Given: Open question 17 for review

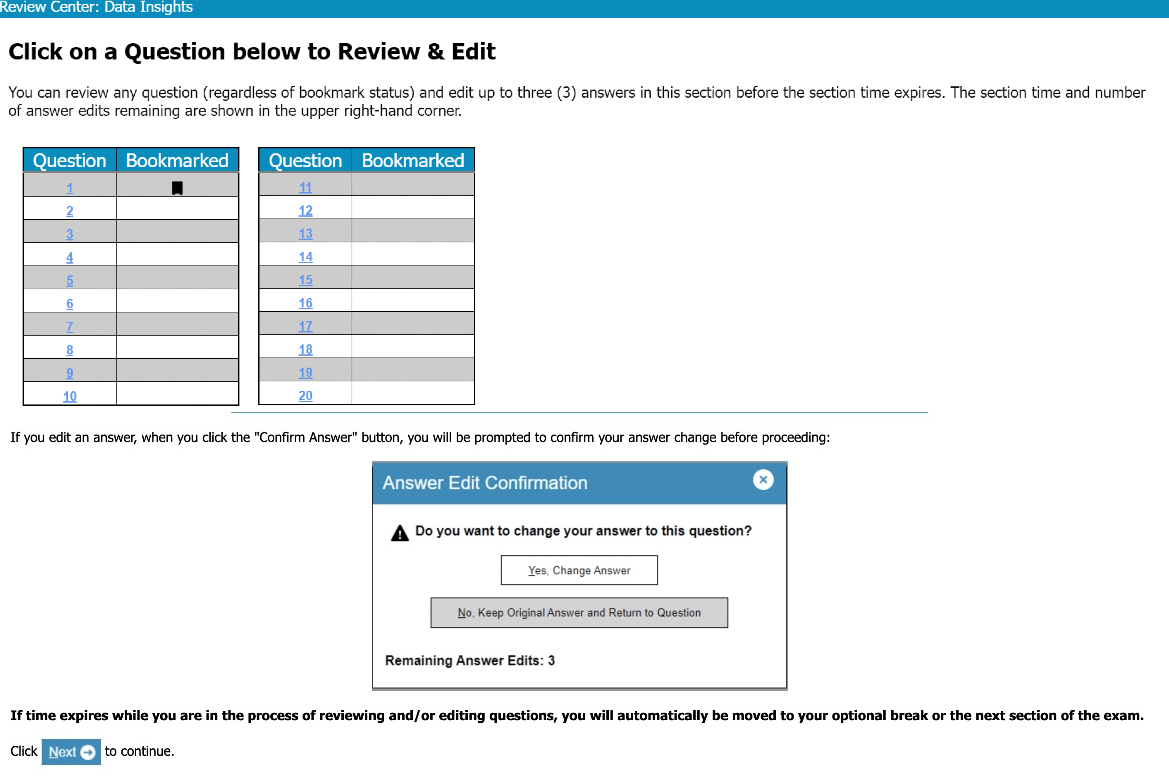Looking at the screenshot, I should 305,326.
